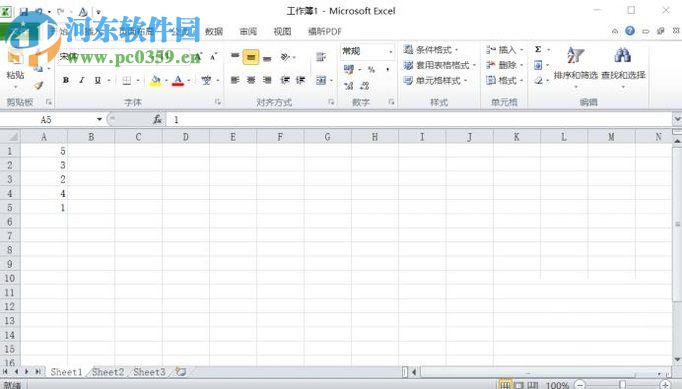This screenshot has width=682, height=389.
Task: Click the Paste icon
Action: coord(15,57)
